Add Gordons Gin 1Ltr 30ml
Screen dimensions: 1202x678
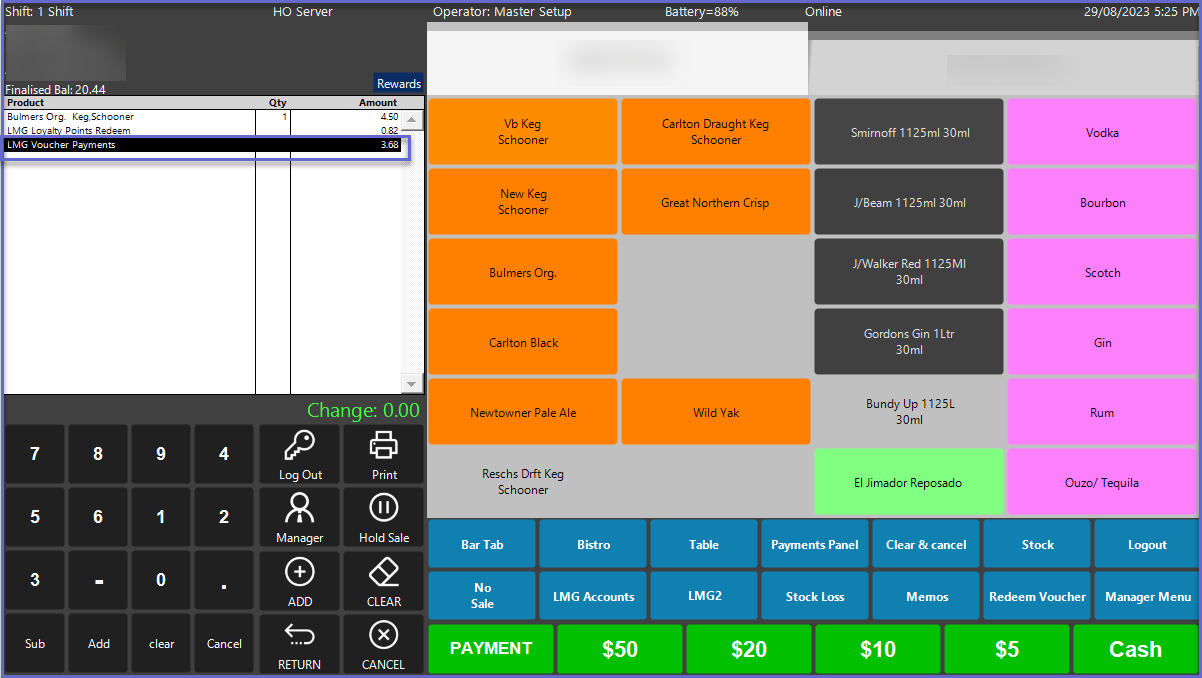909,342
